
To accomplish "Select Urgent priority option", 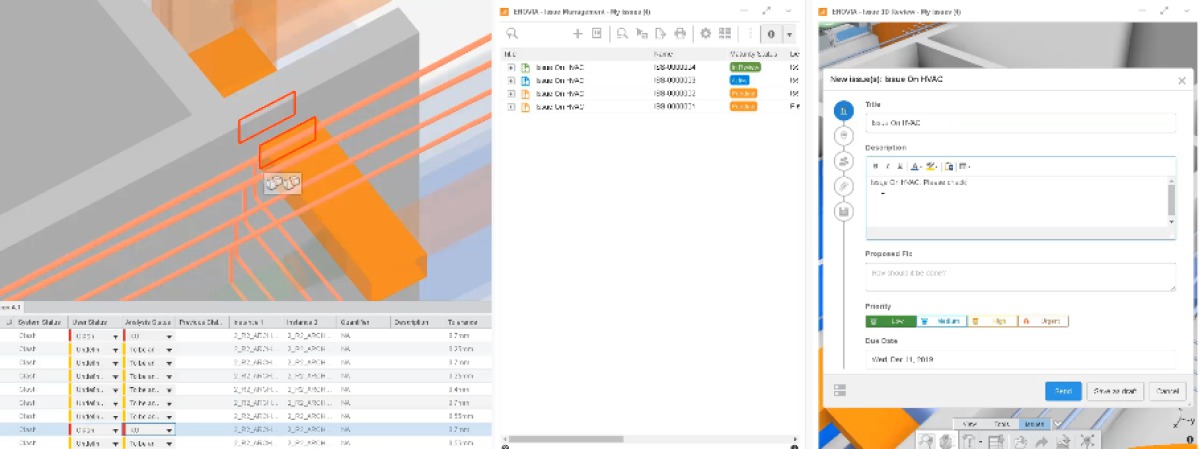I will pos(1043,321).
